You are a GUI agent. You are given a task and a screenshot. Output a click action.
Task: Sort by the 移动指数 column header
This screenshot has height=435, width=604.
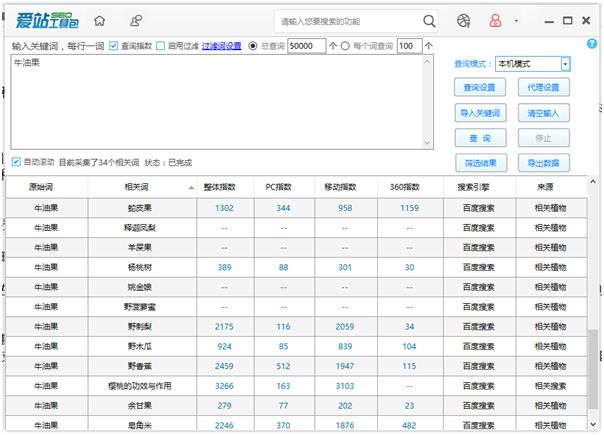click(346, 187)
